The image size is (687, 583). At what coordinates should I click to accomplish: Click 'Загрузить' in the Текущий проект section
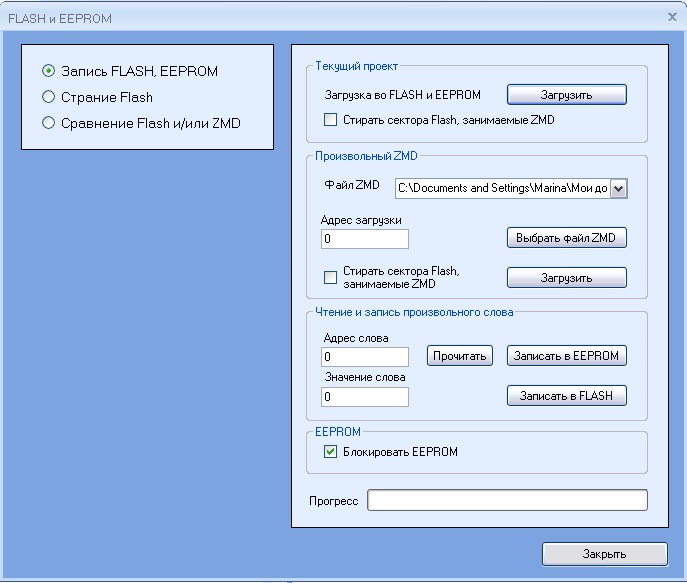coord(566,95)
